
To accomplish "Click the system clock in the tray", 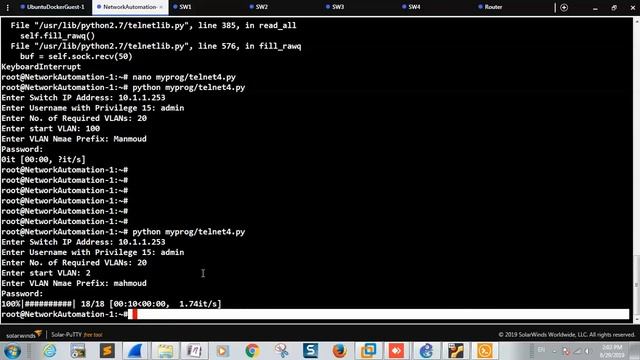I will (x=612, y=351).
